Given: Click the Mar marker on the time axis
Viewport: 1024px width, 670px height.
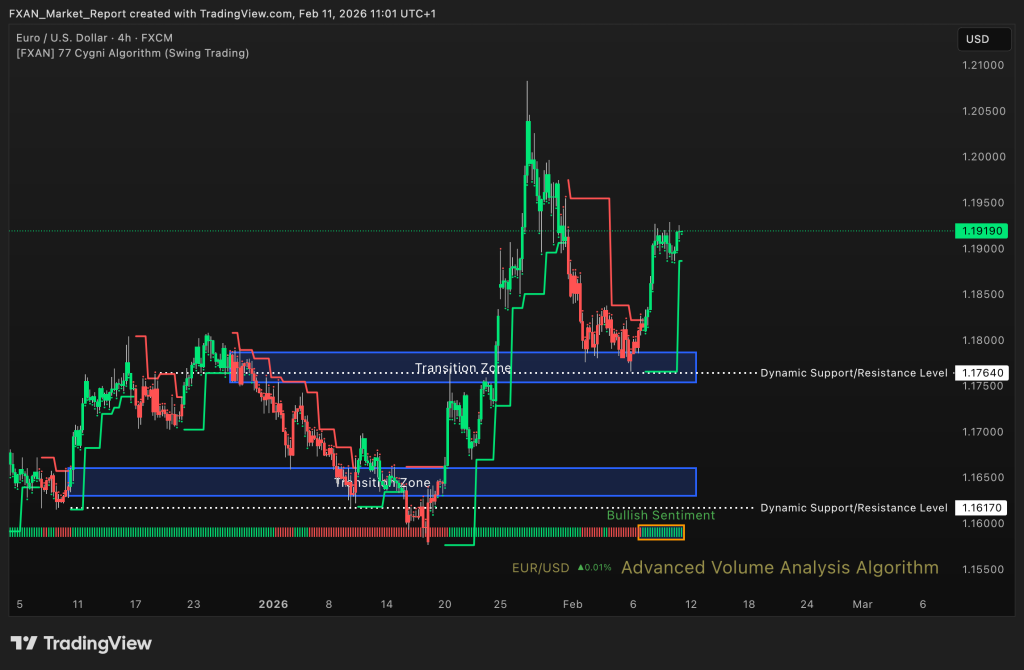Looking at the screenshot, I should (861, 604).
